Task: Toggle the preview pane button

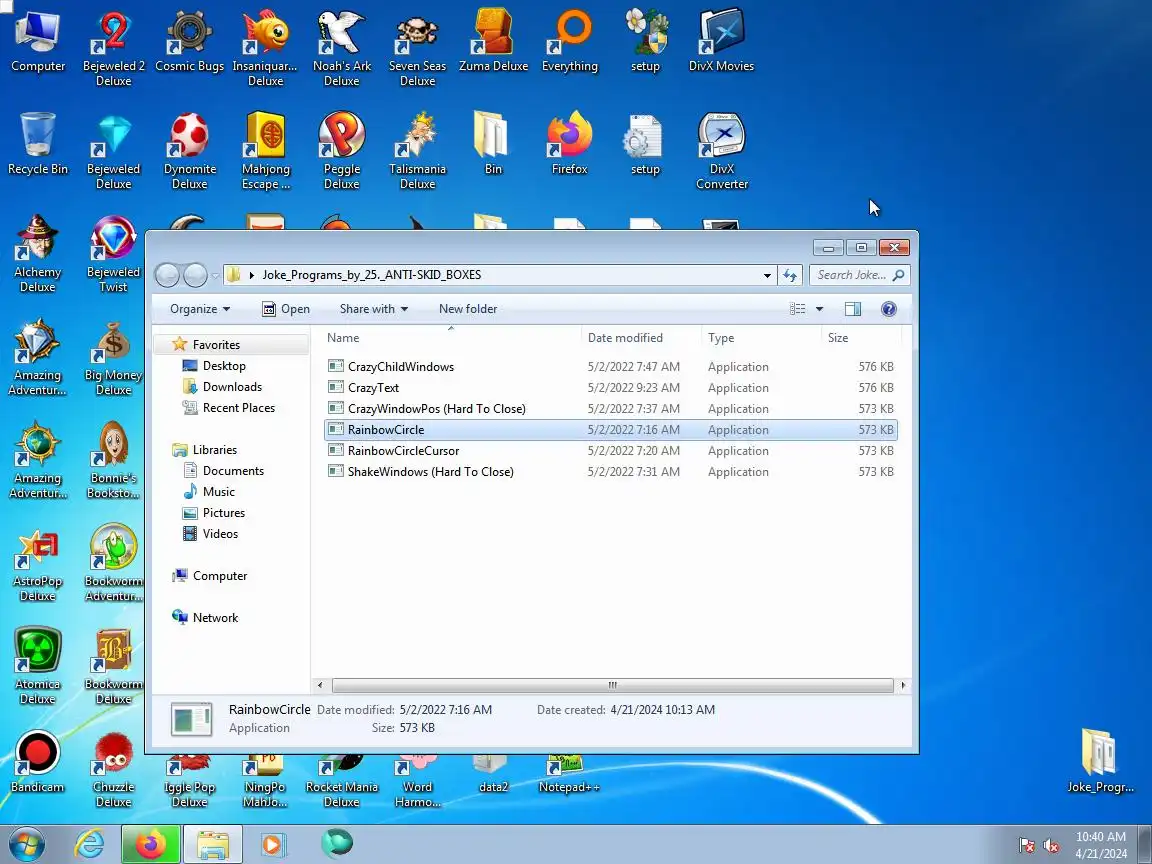Action: click(x=853, y=309)
